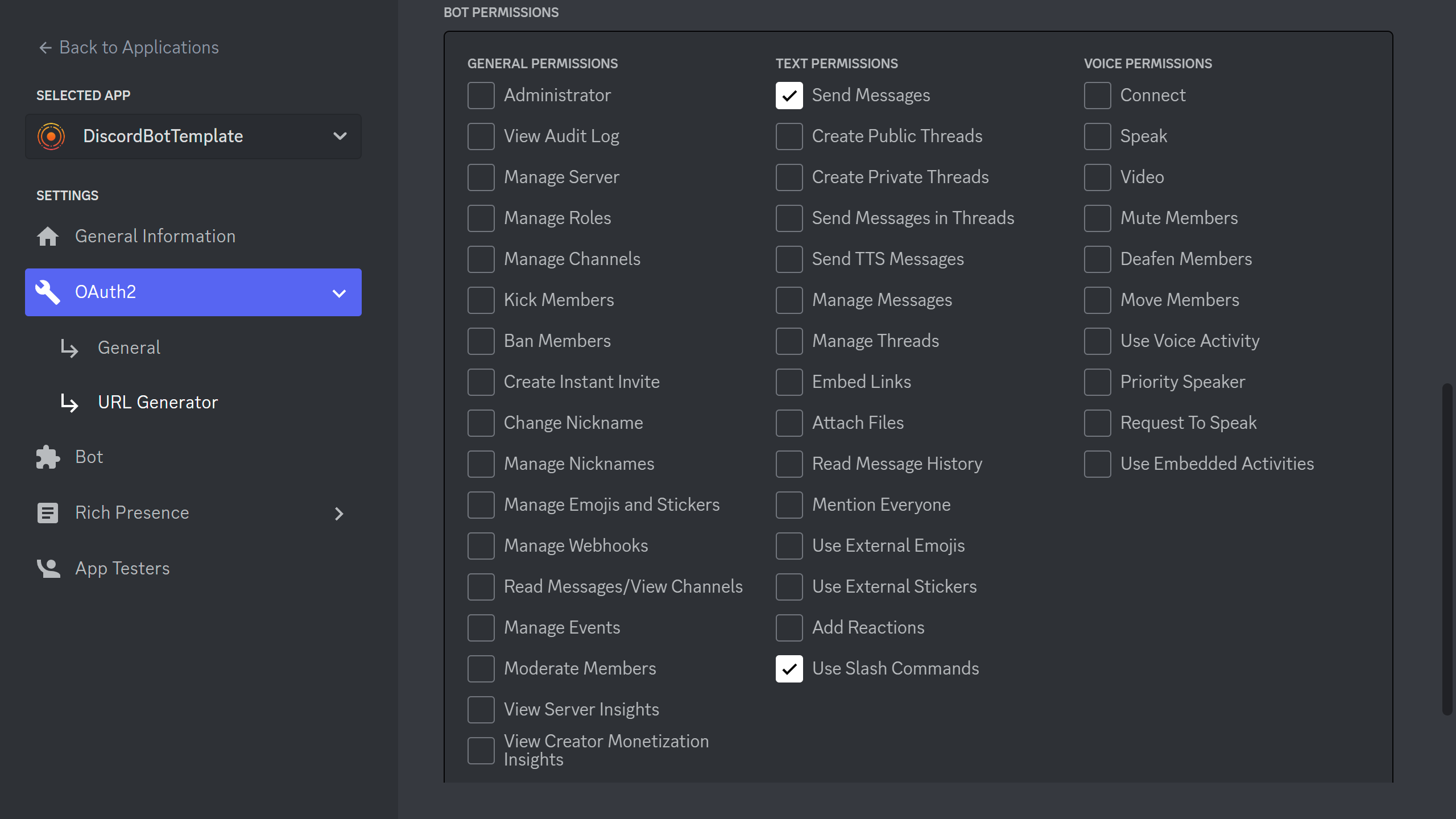Click the OAuth2 wrench icon

tap(48, 292)
